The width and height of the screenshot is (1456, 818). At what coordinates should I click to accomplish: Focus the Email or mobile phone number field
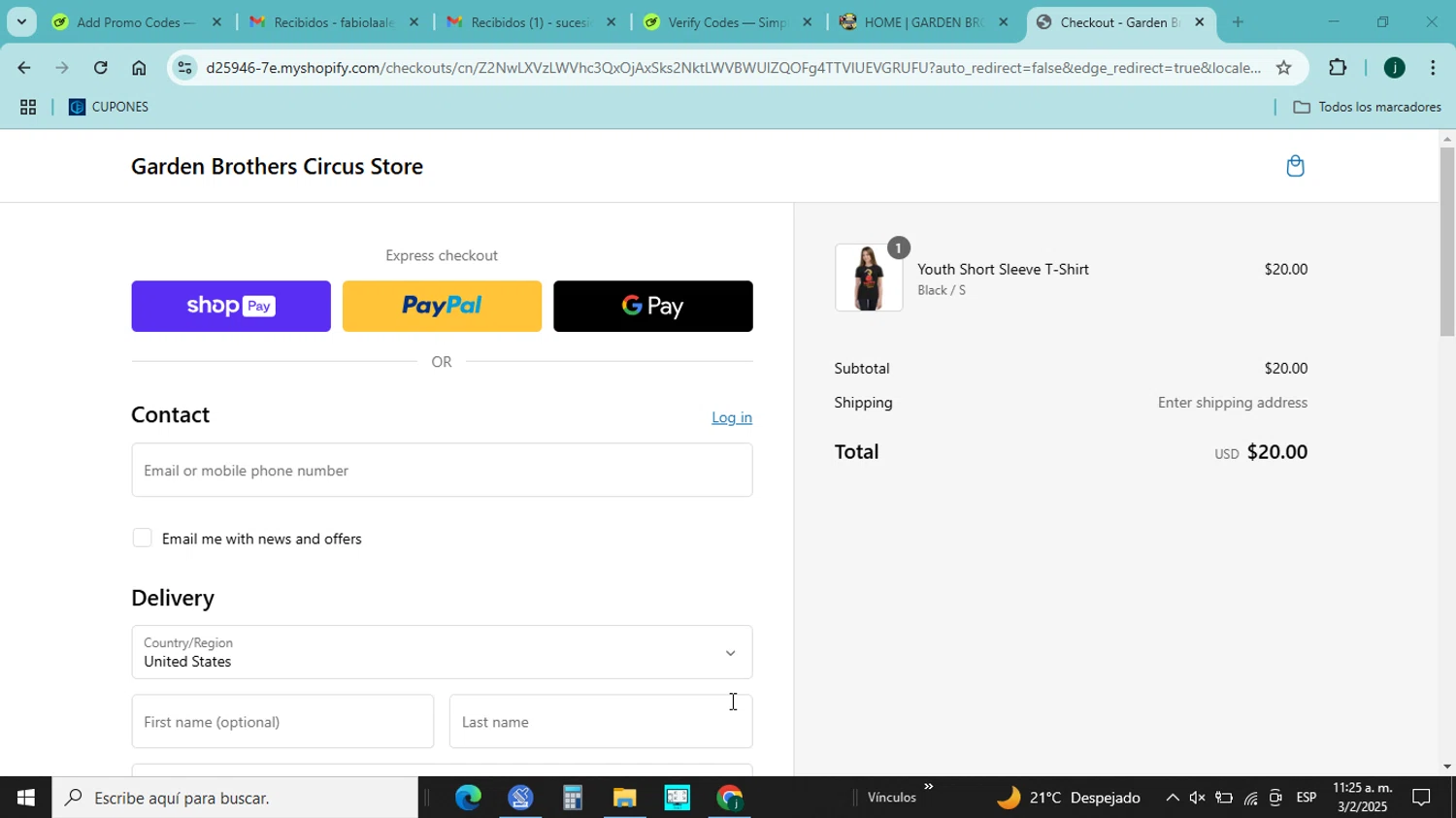[442, 470]
